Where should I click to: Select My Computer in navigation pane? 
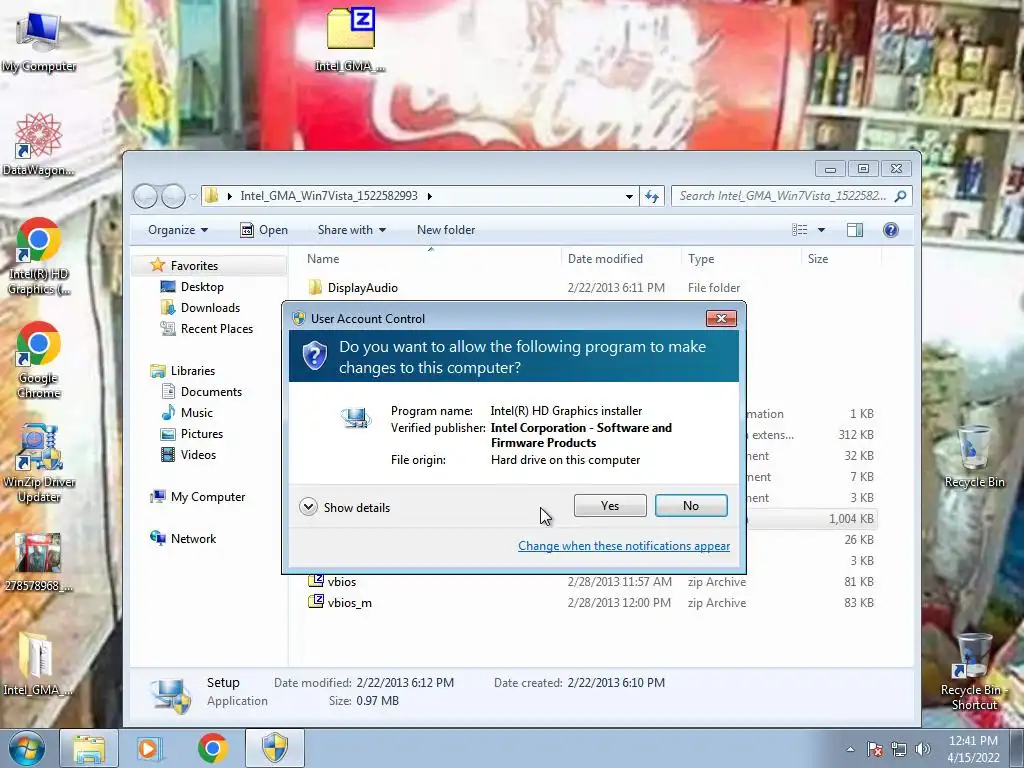tap(208, 497)
